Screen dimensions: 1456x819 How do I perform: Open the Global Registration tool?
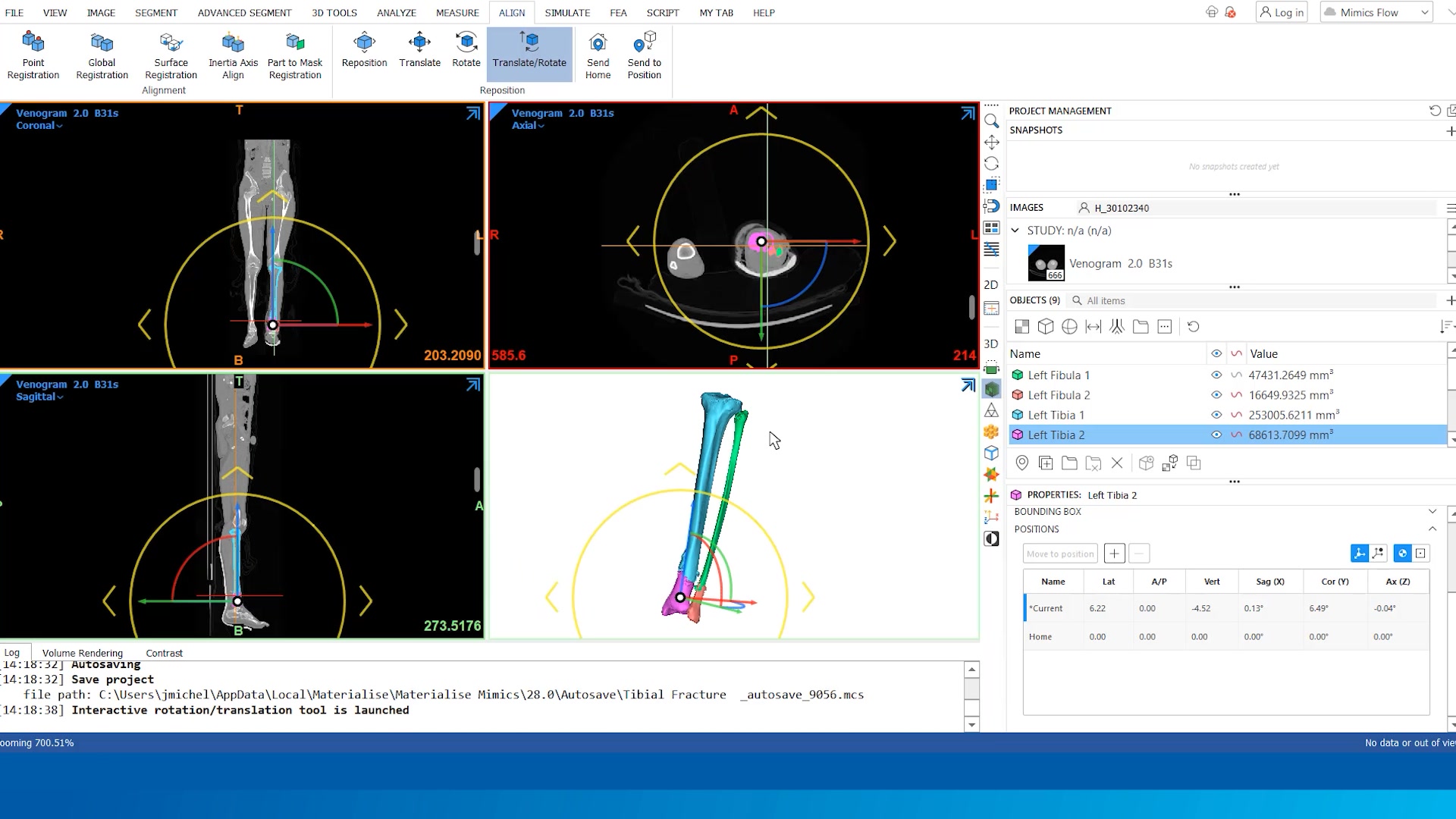[102, 55]
